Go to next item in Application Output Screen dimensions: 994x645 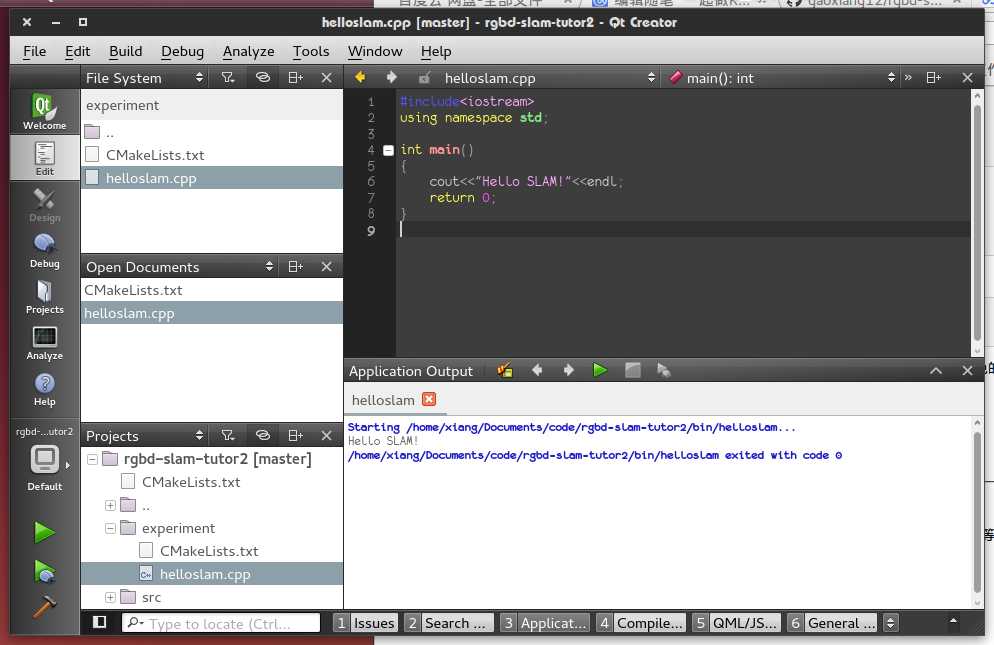tap(569, 370)
